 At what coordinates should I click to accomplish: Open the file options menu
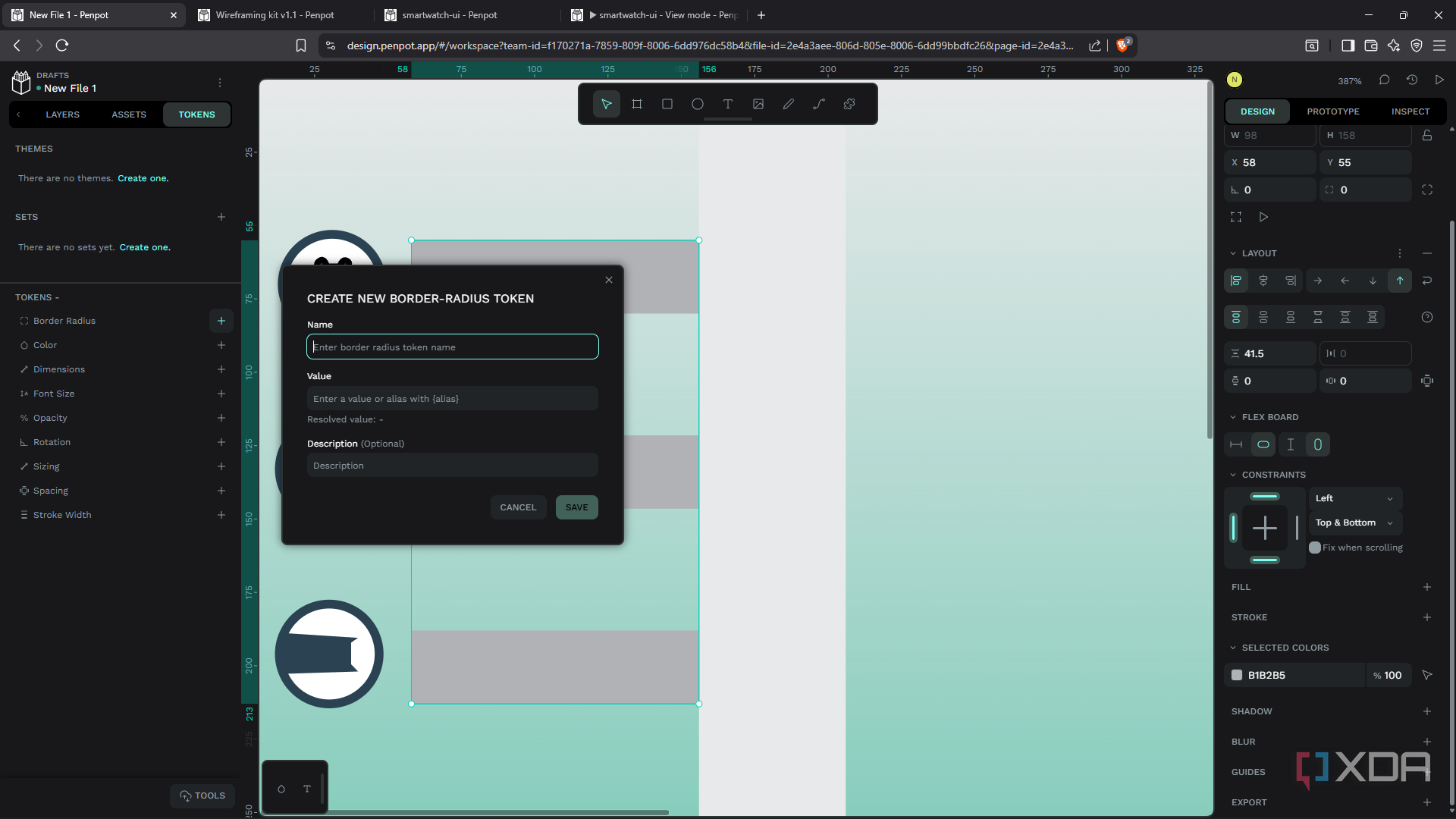pyautogui.click(x=220, y=82)
